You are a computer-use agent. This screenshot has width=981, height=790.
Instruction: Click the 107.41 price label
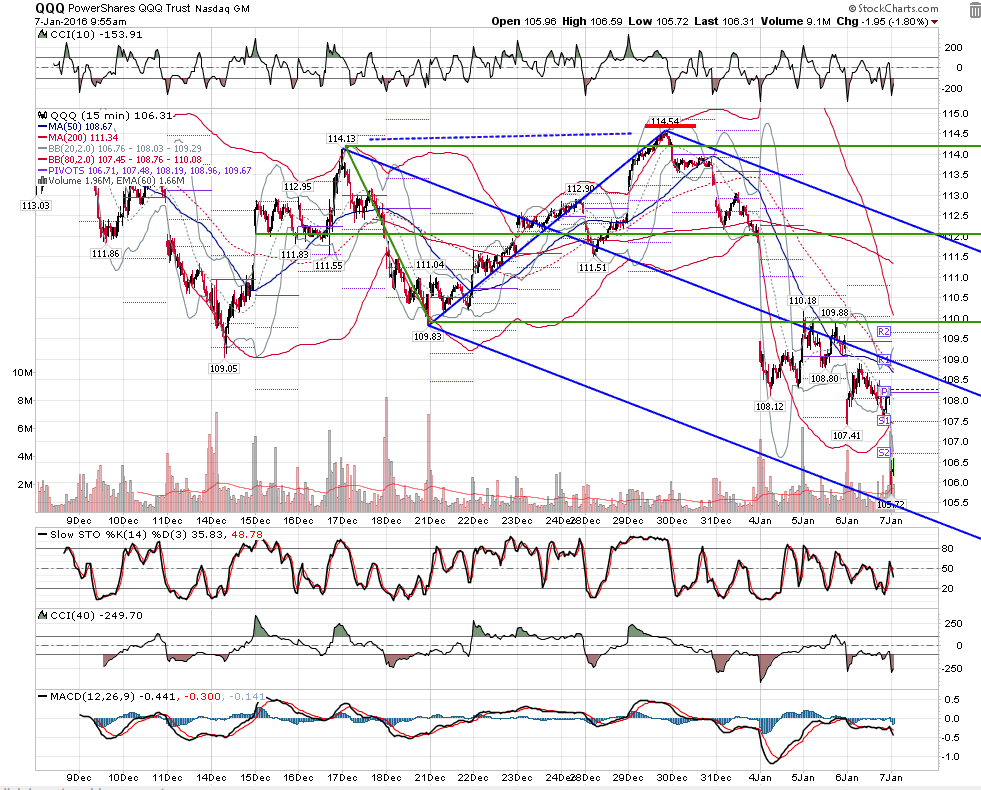tap(846, 435)
